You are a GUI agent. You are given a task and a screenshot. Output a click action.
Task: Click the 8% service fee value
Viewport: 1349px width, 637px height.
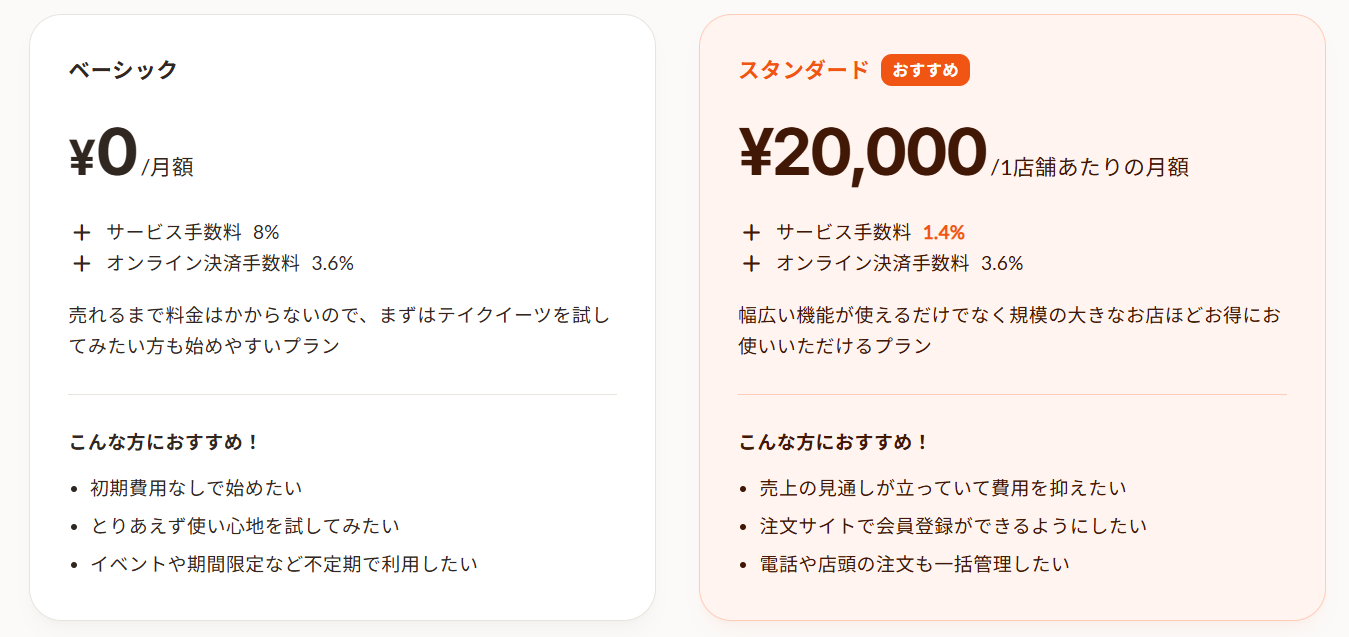[266, 233]
